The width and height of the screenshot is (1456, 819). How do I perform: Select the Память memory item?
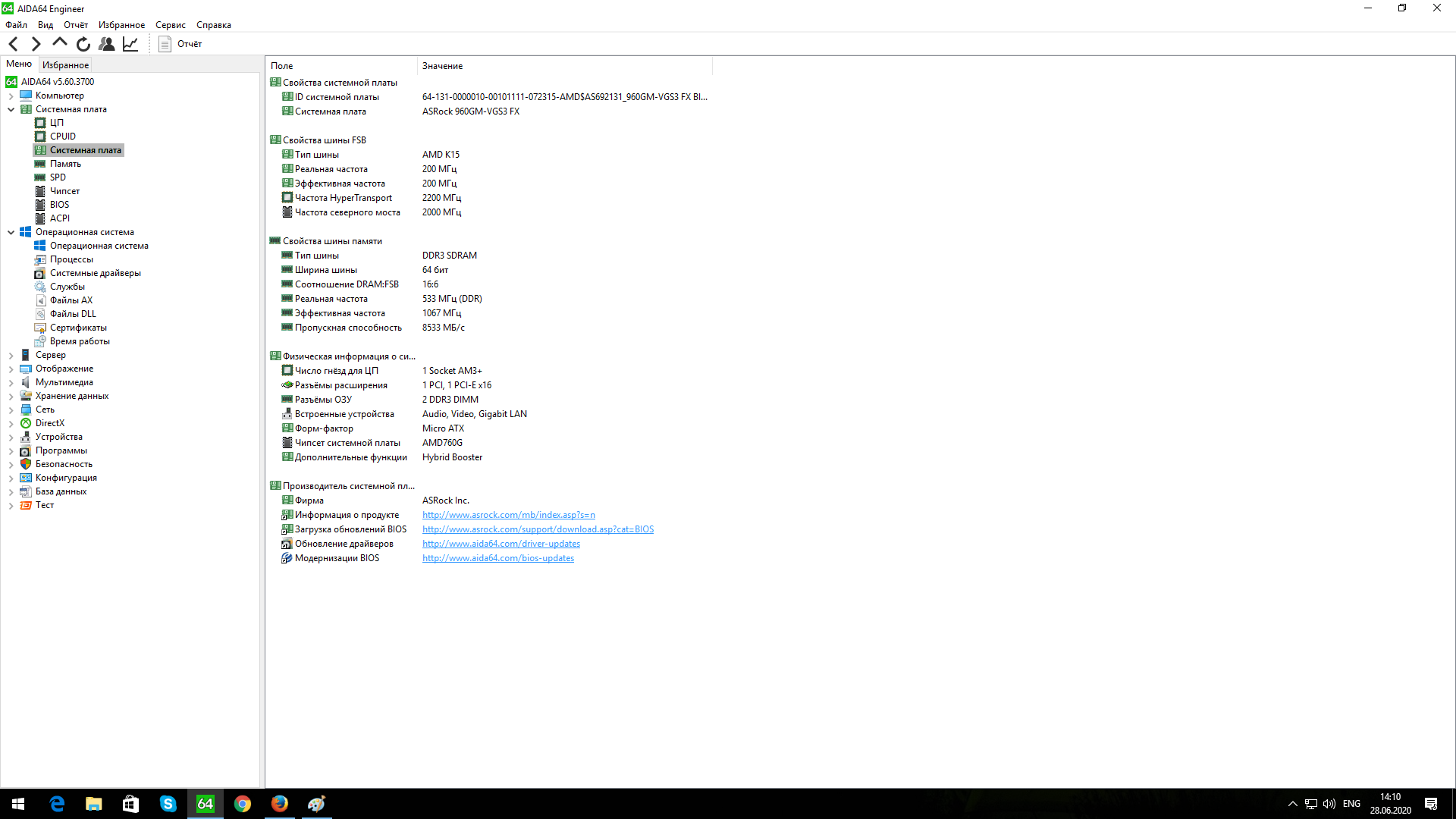tap(65, 164)
